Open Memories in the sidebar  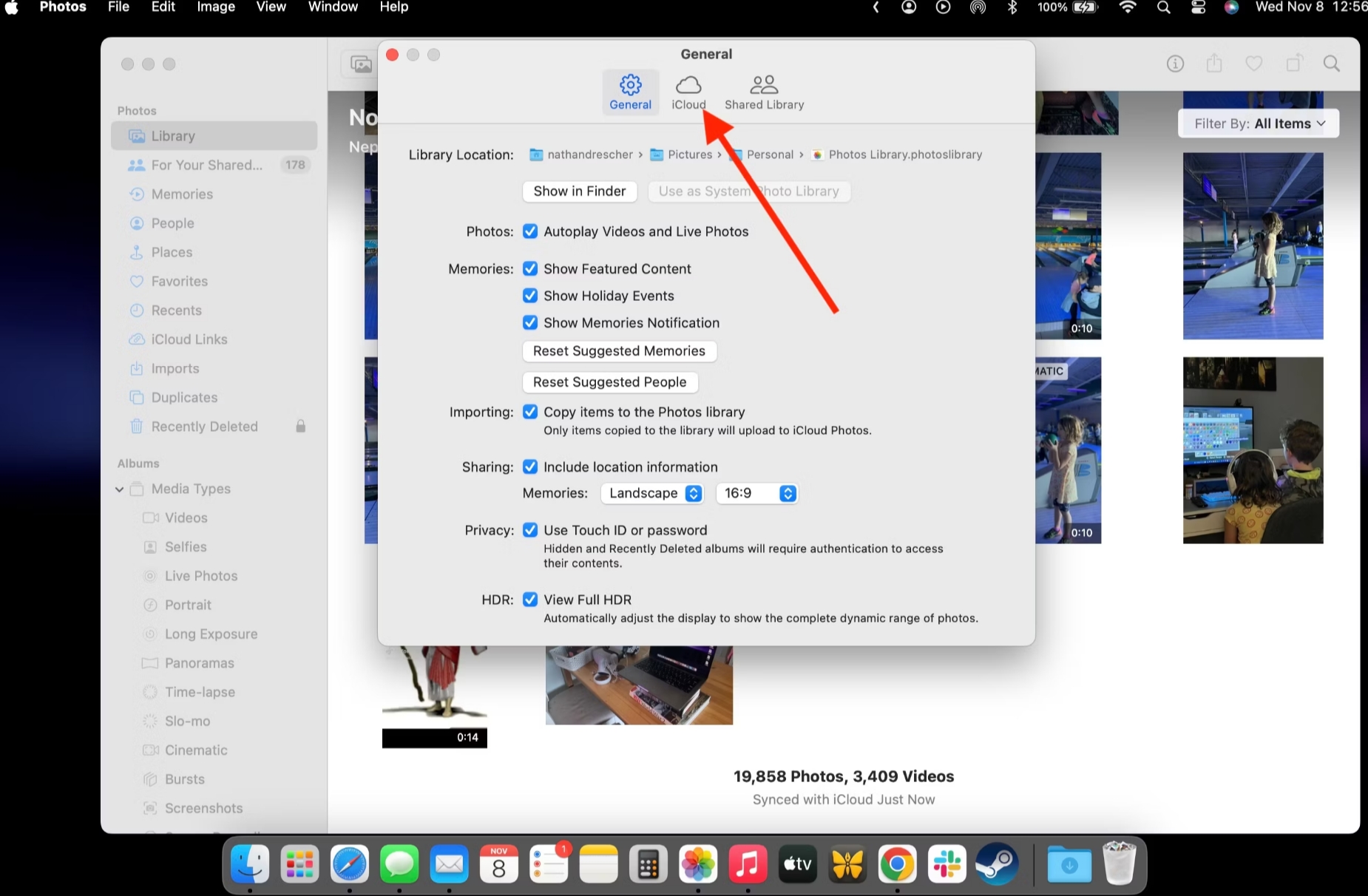(x=214, y=194)
